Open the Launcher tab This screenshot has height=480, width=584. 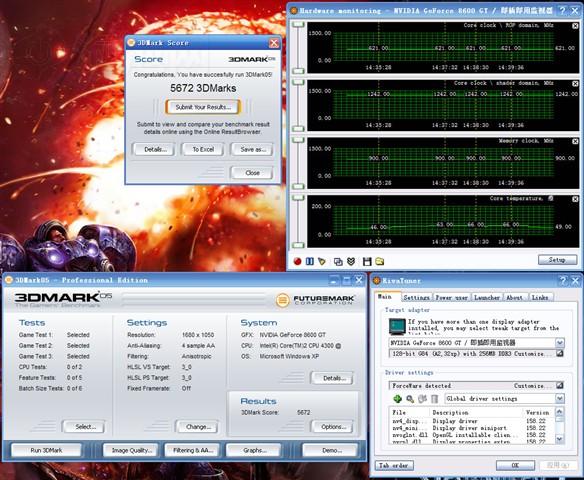tap(487, 297)
